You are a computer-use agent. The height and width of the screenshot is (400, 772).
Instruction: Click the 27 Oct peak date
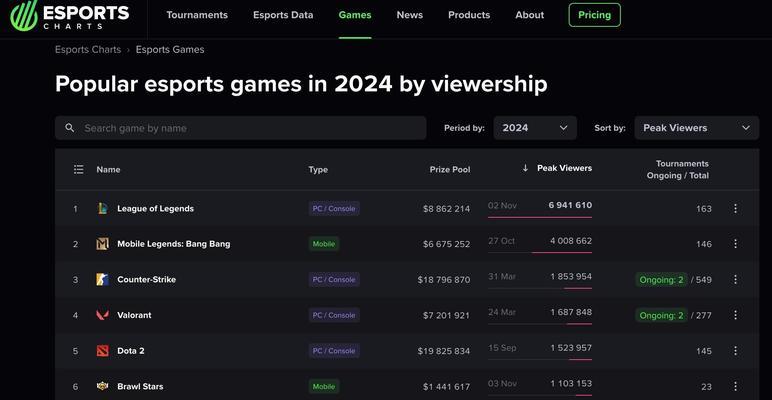point(502,241)
